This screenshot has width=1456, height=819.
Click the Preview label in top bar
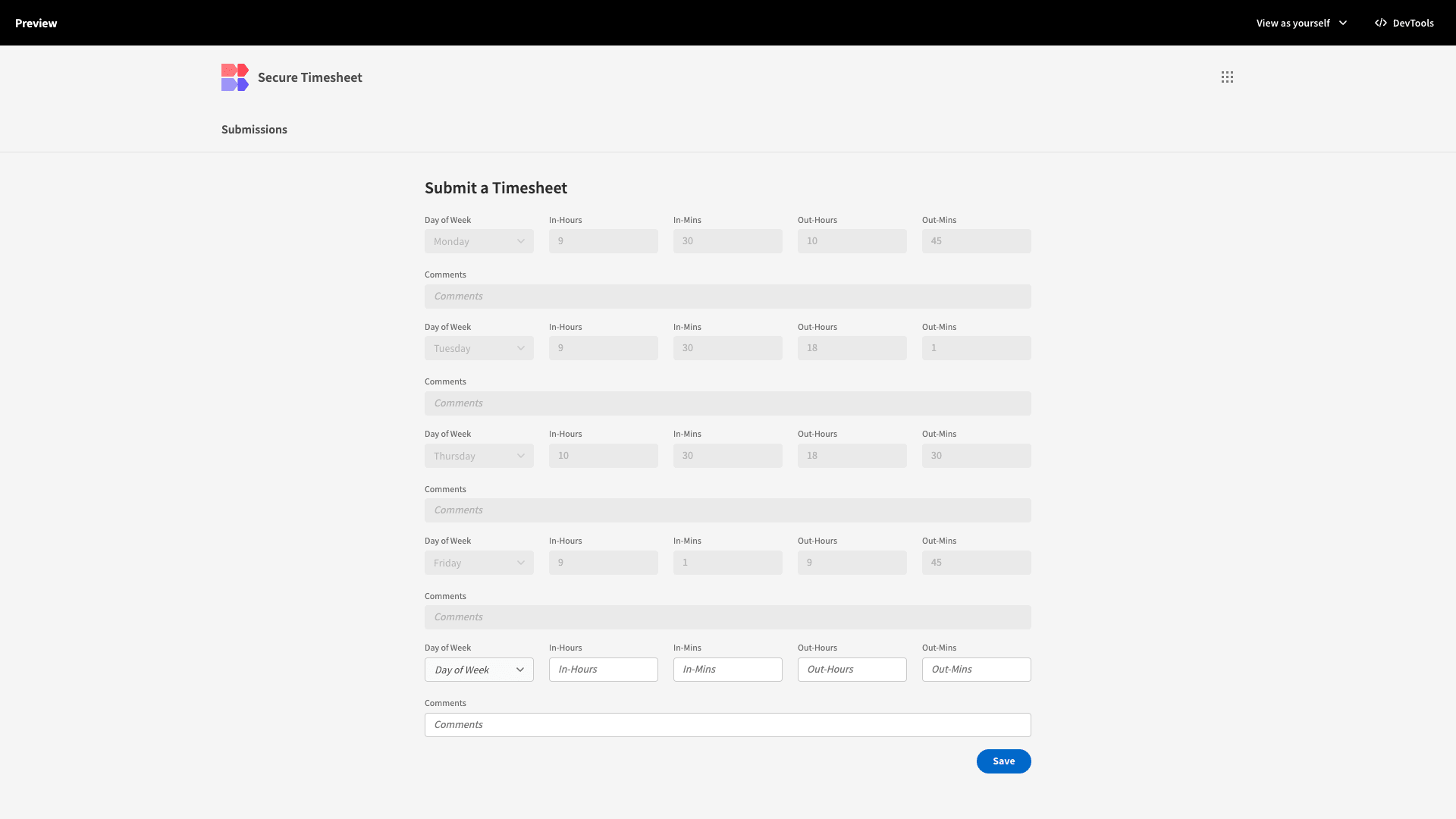[36, 23]
